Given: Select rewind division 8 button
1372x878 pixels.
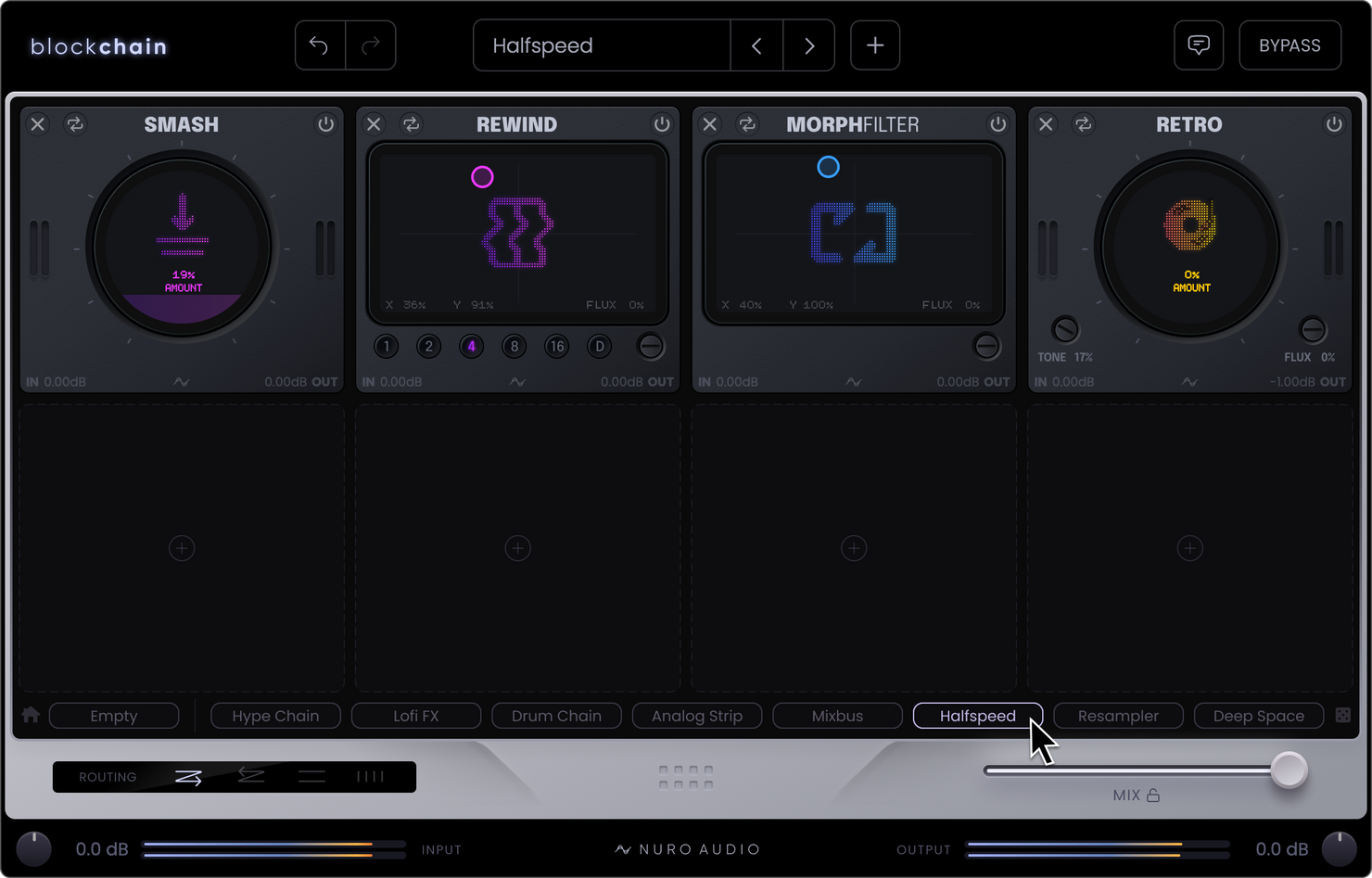Looking at the screenshot, I should click(514, 347).
